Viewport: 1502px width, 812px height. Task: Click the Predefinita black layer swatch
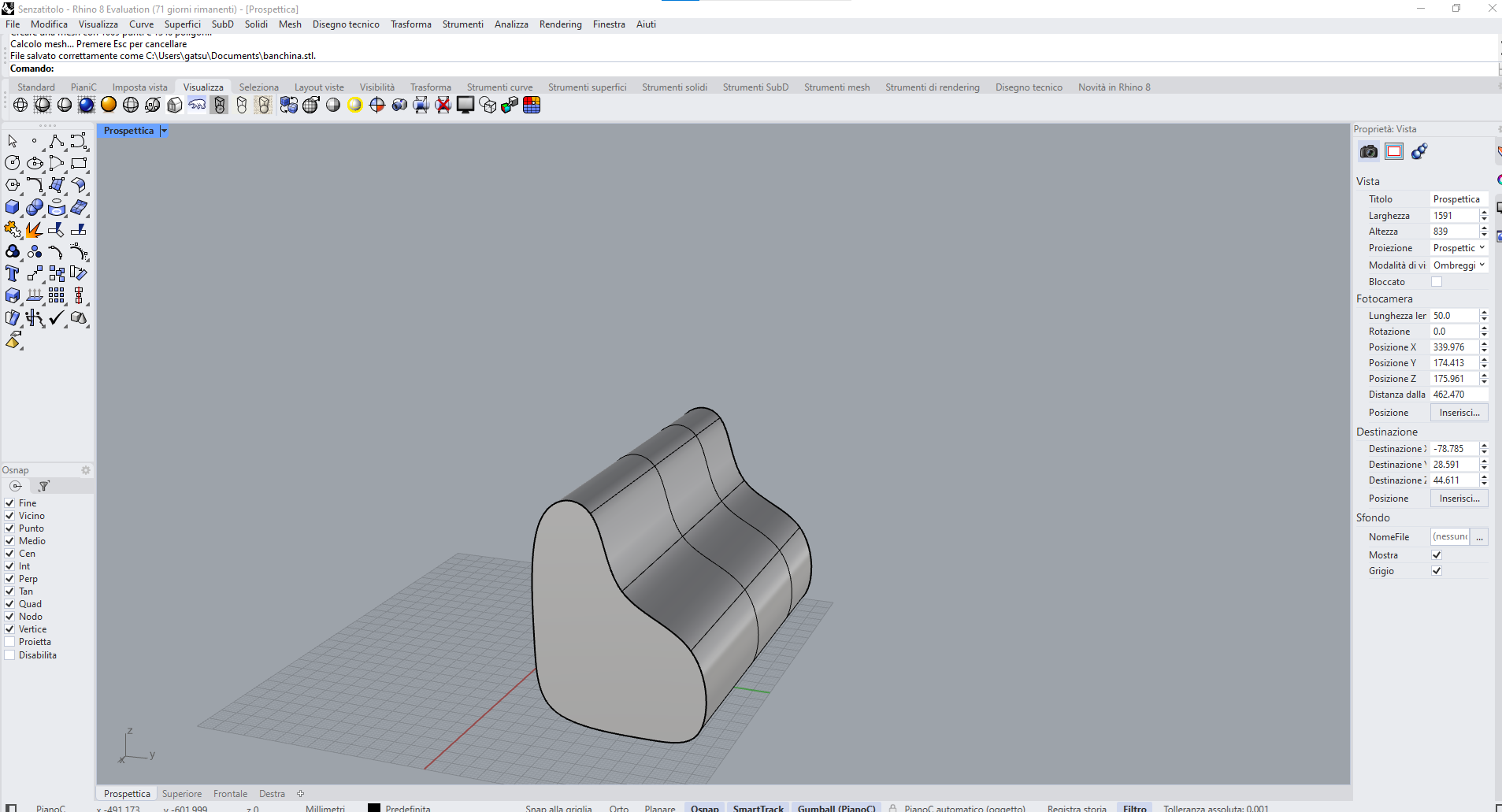(374, 808)
